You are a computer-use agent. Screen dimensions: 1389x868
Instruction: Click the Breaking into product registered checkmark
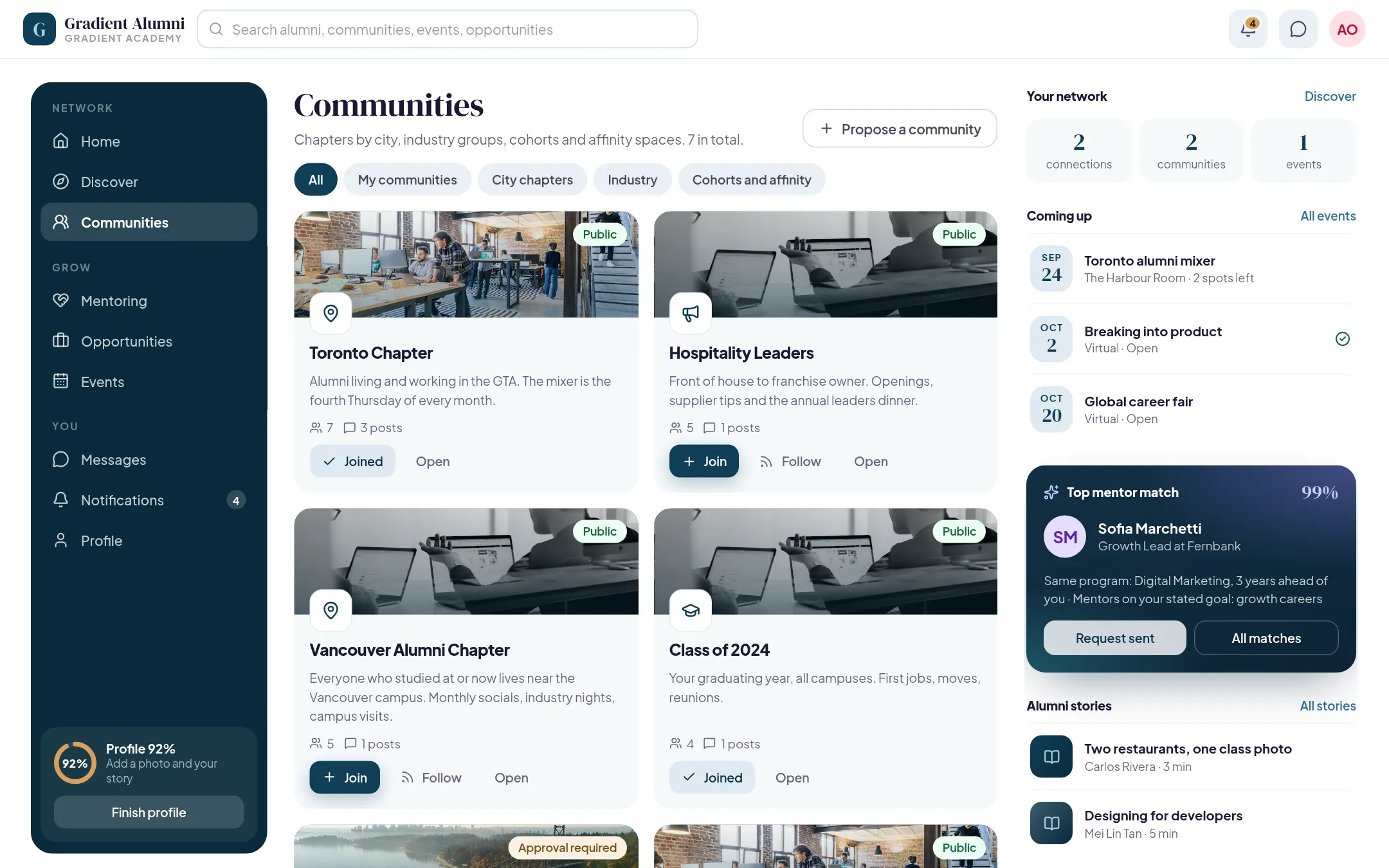coord(1343,339)
